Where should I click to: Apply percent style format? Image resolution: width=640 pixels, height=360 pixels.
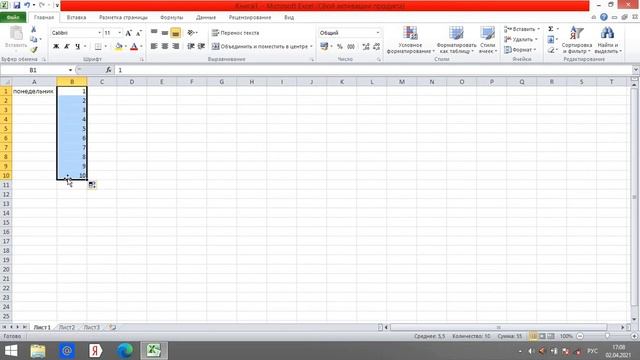[340, 47]
